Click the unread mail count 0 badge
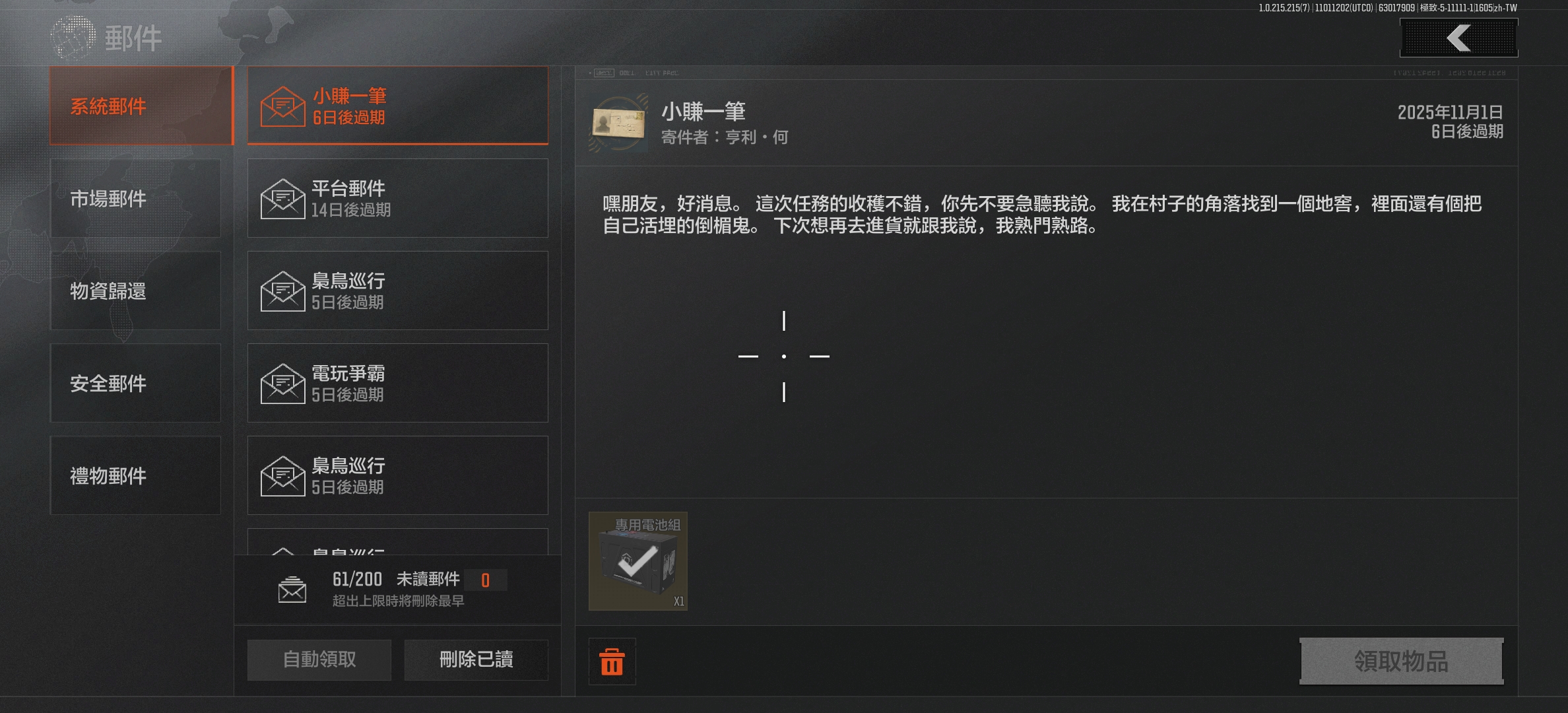The image size is (1568, 713). coord(485,580)
